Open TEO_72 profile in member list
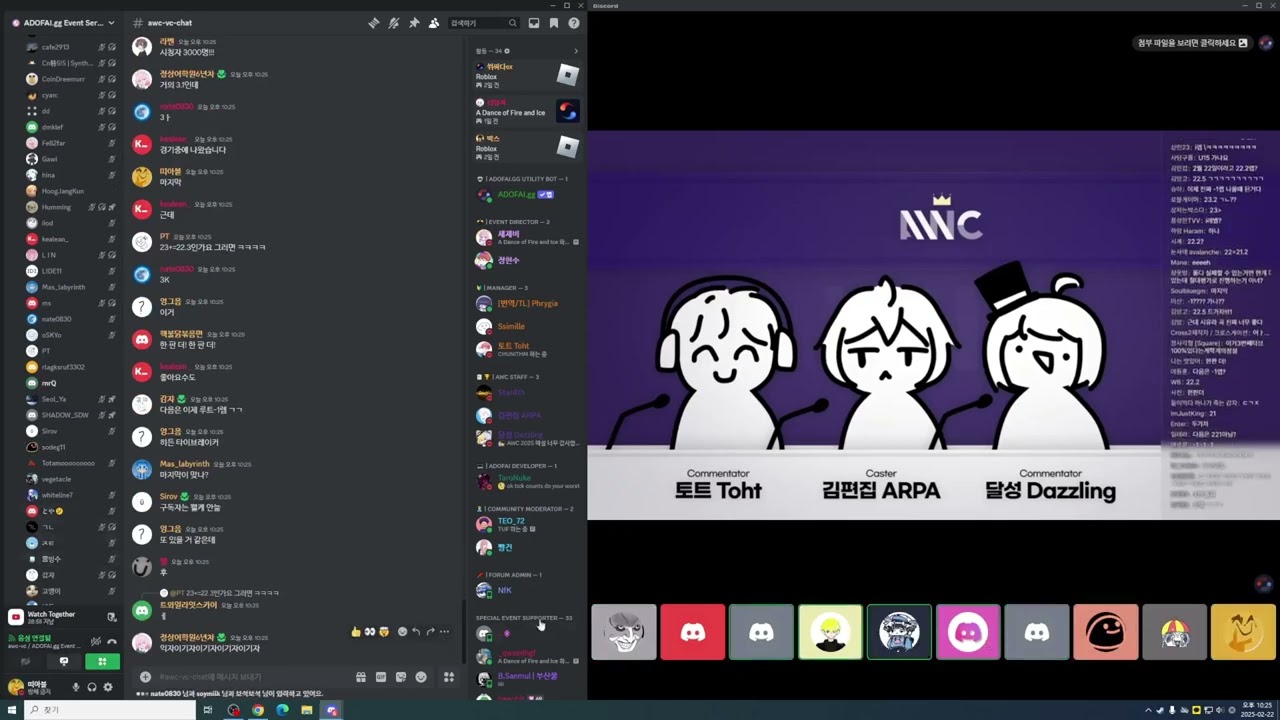Viewport: 1280px width, 720px height. [x=527, y=524]
